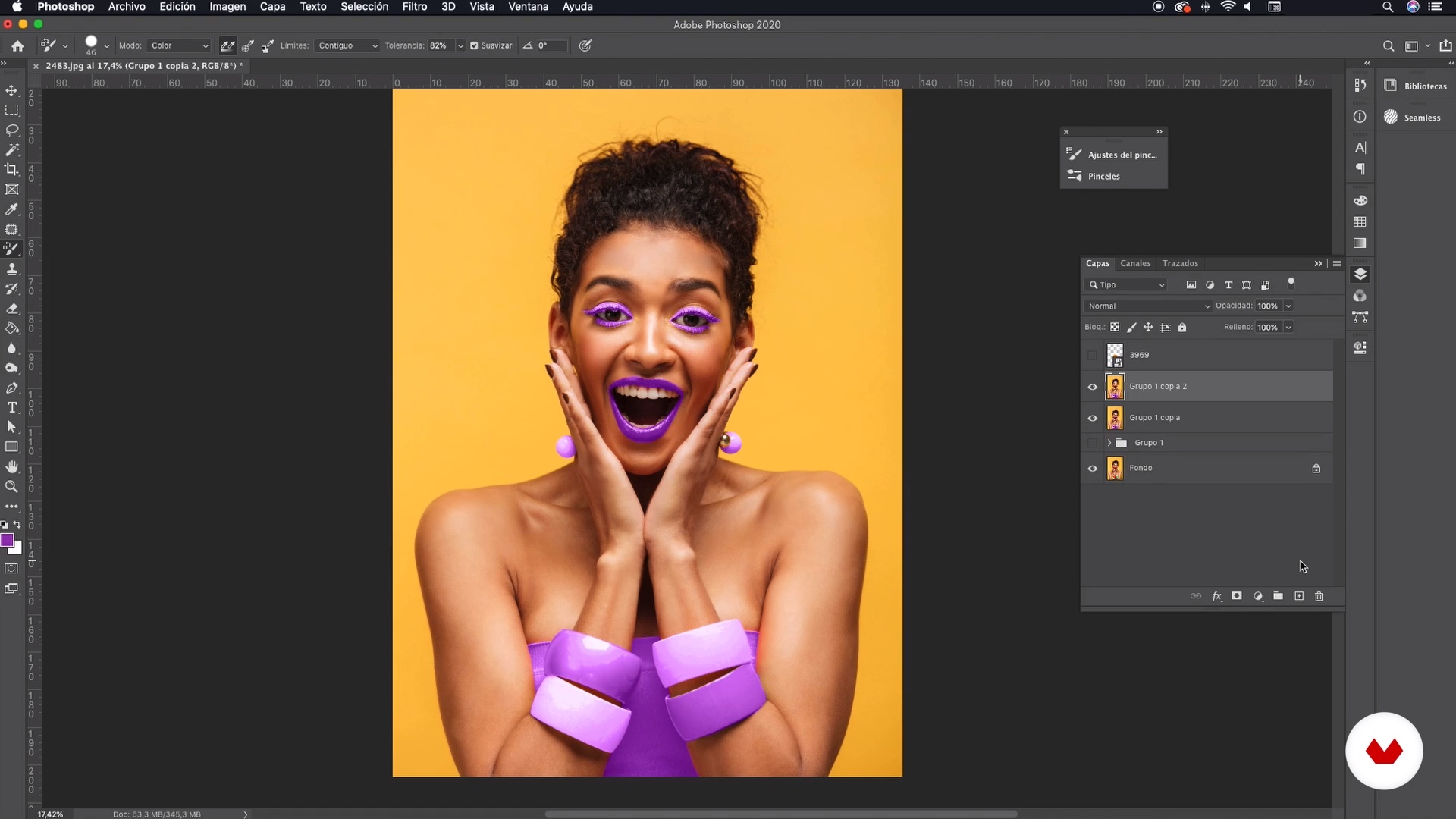Image resolution: width=1456 pixels, height=819 pixels.
Task: Swap foreground and background colors
Action: click(17, 525)
